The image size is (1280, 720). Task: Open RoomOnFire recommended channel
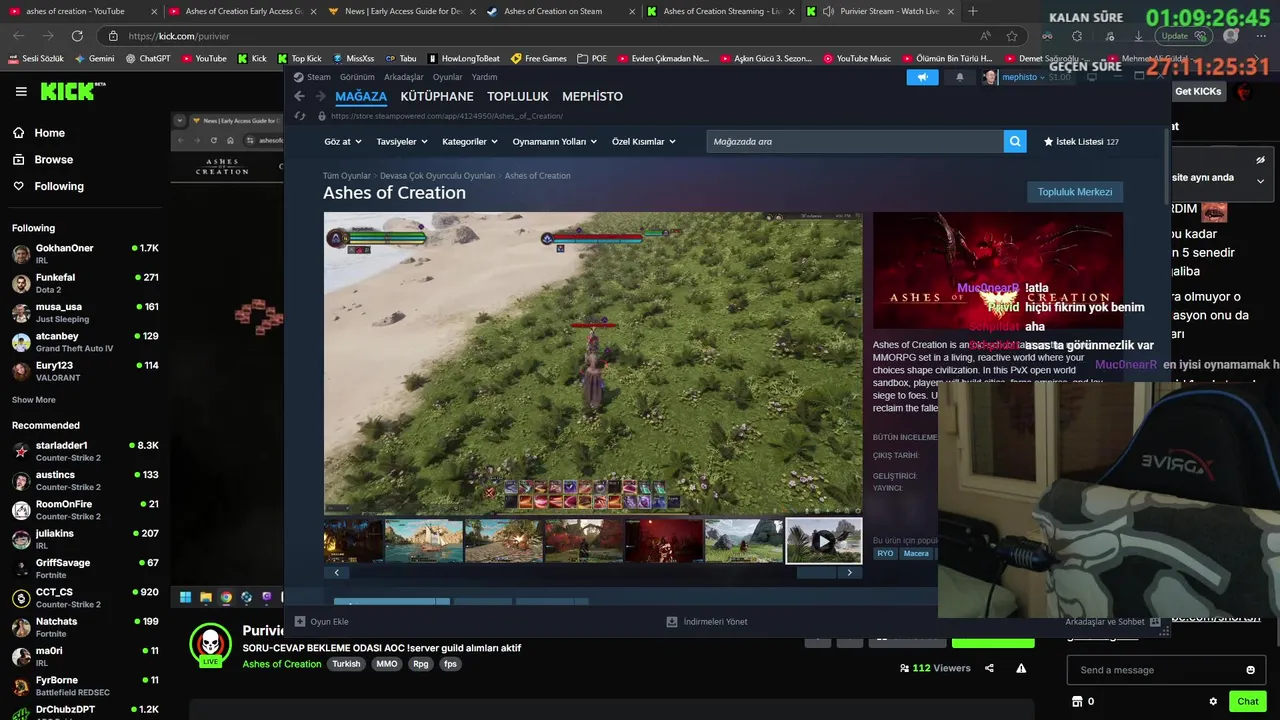click(85, 510)
